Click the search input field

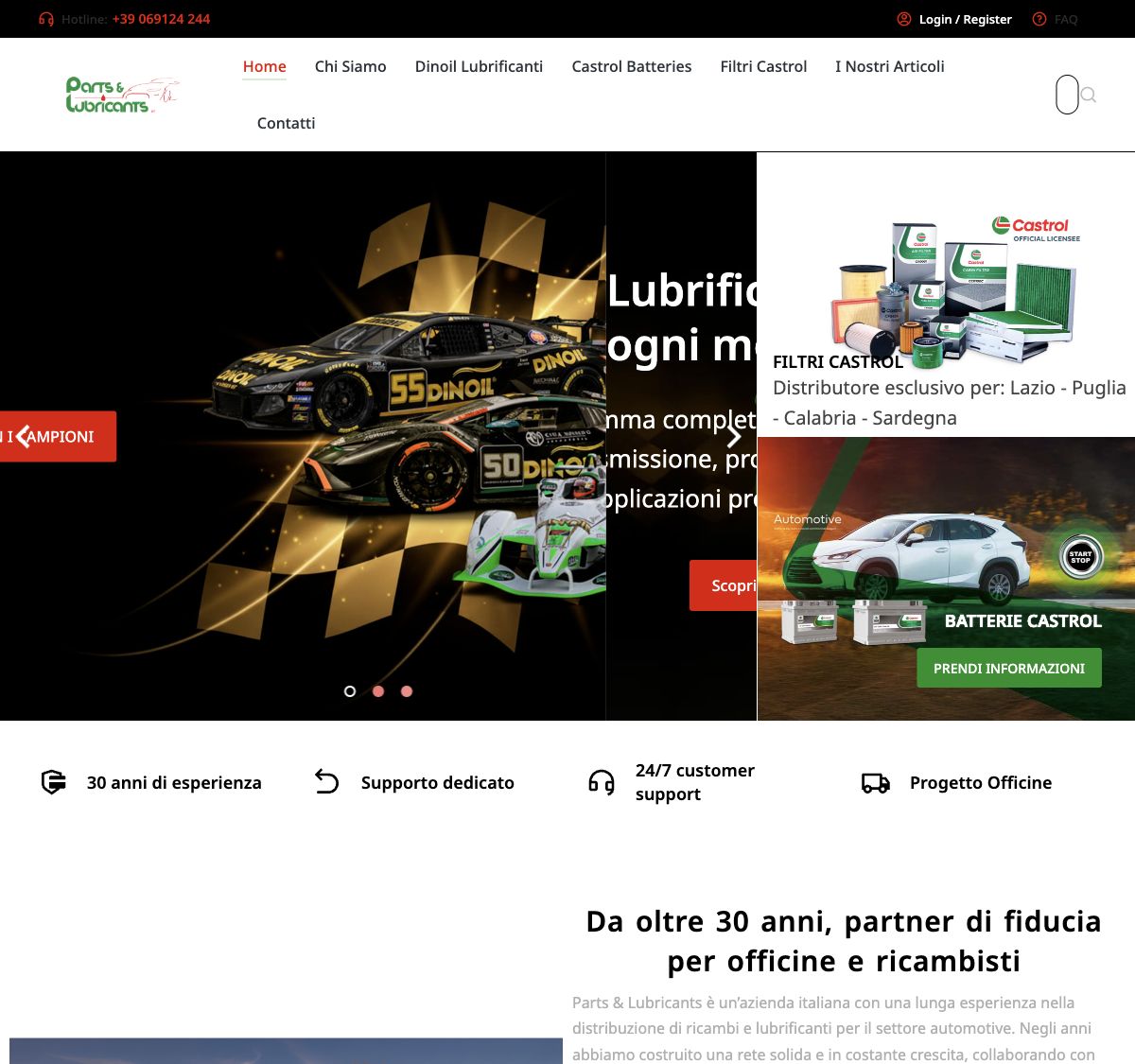click(1067, 95)
